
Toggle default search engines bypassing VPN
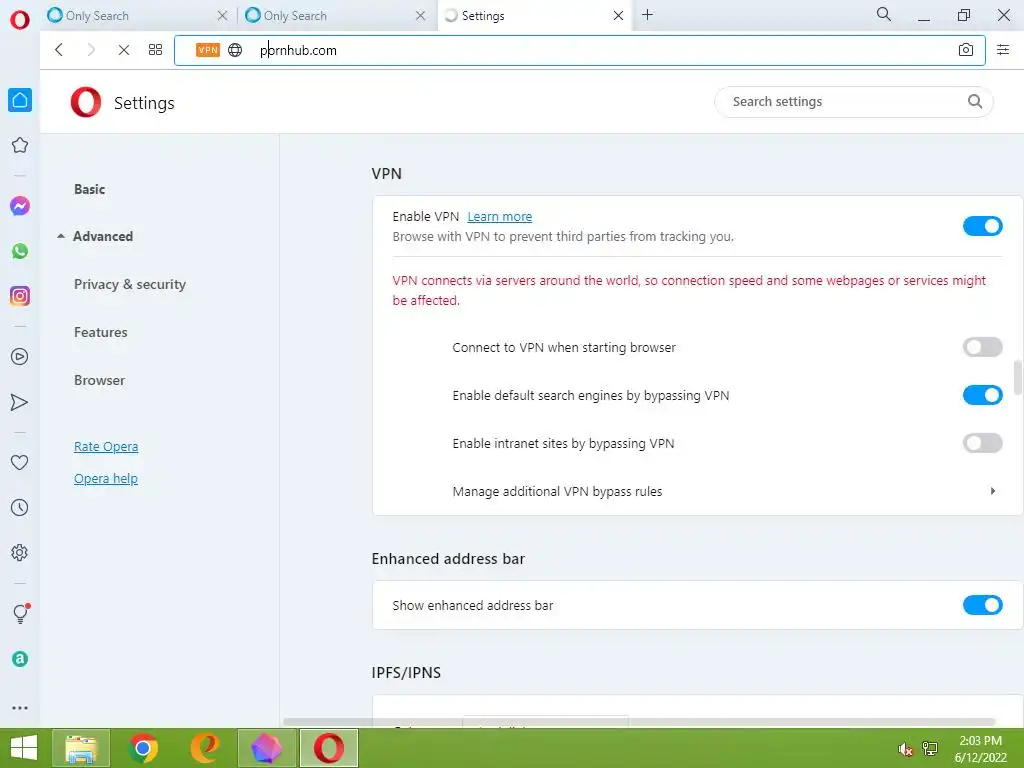(982, 395)
